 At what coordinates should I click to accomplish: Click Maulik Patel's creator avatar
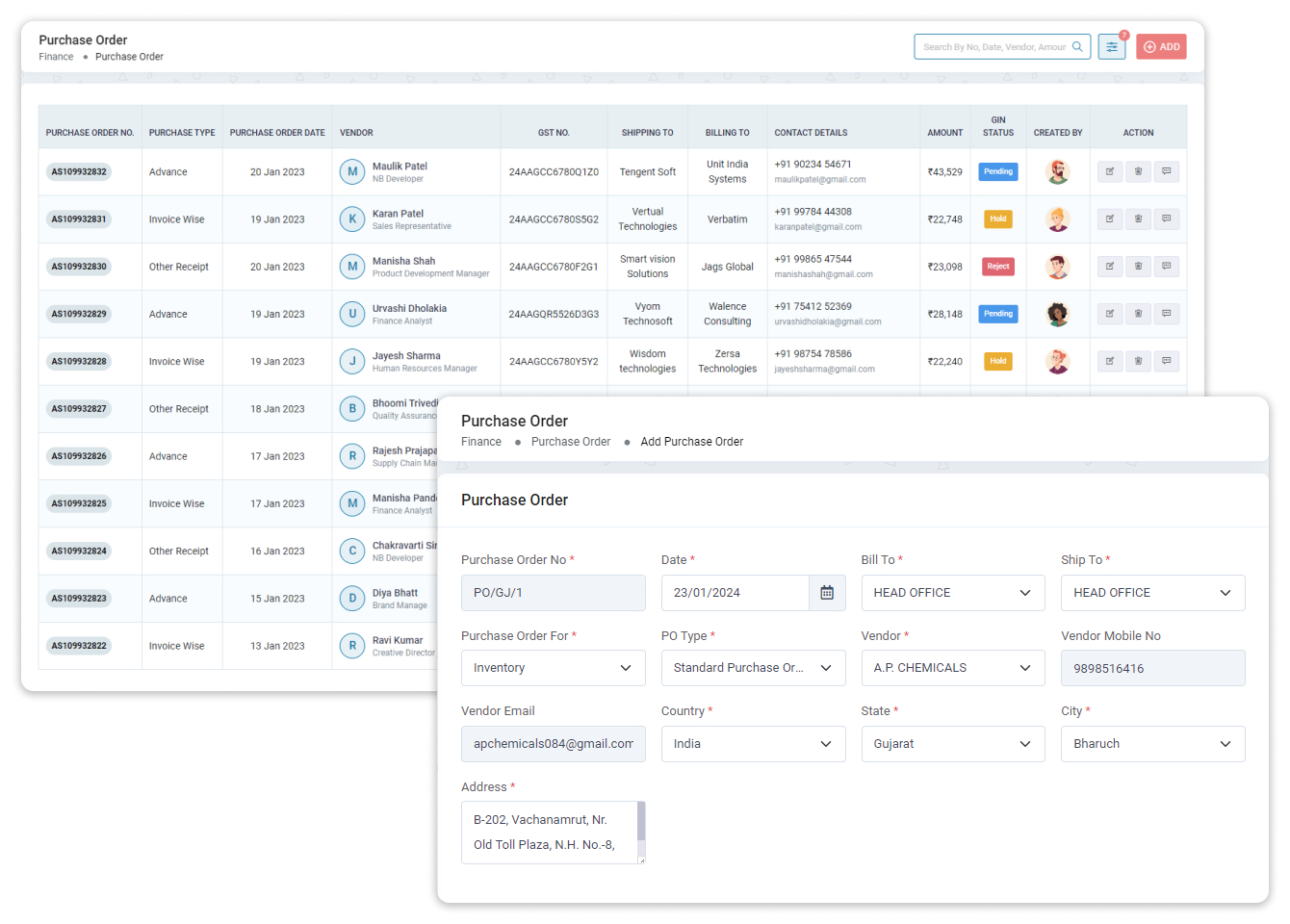1057,172
